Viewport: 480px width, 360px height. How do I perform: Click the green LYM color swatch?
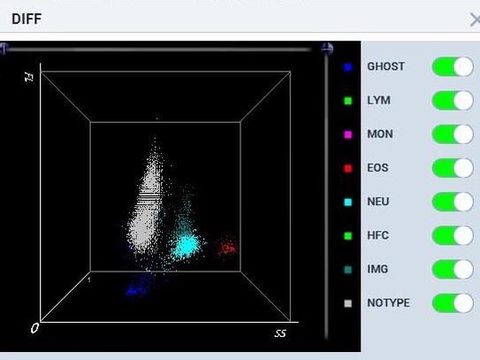348,101
